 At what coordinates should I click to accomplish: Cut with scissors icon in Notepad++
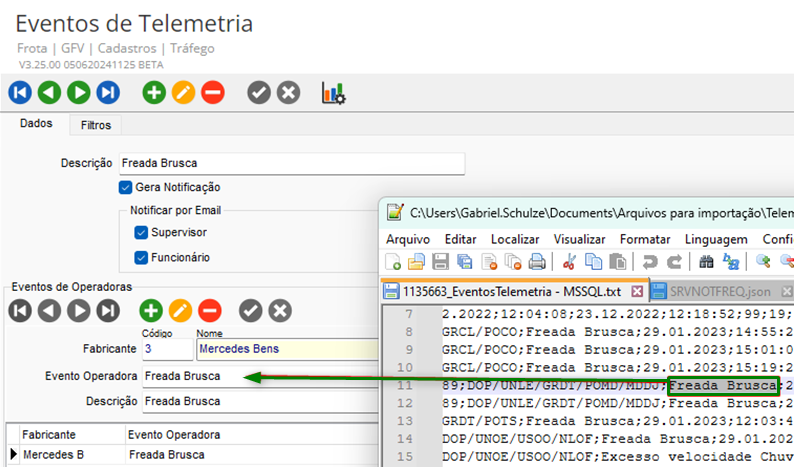click(569, 262)
